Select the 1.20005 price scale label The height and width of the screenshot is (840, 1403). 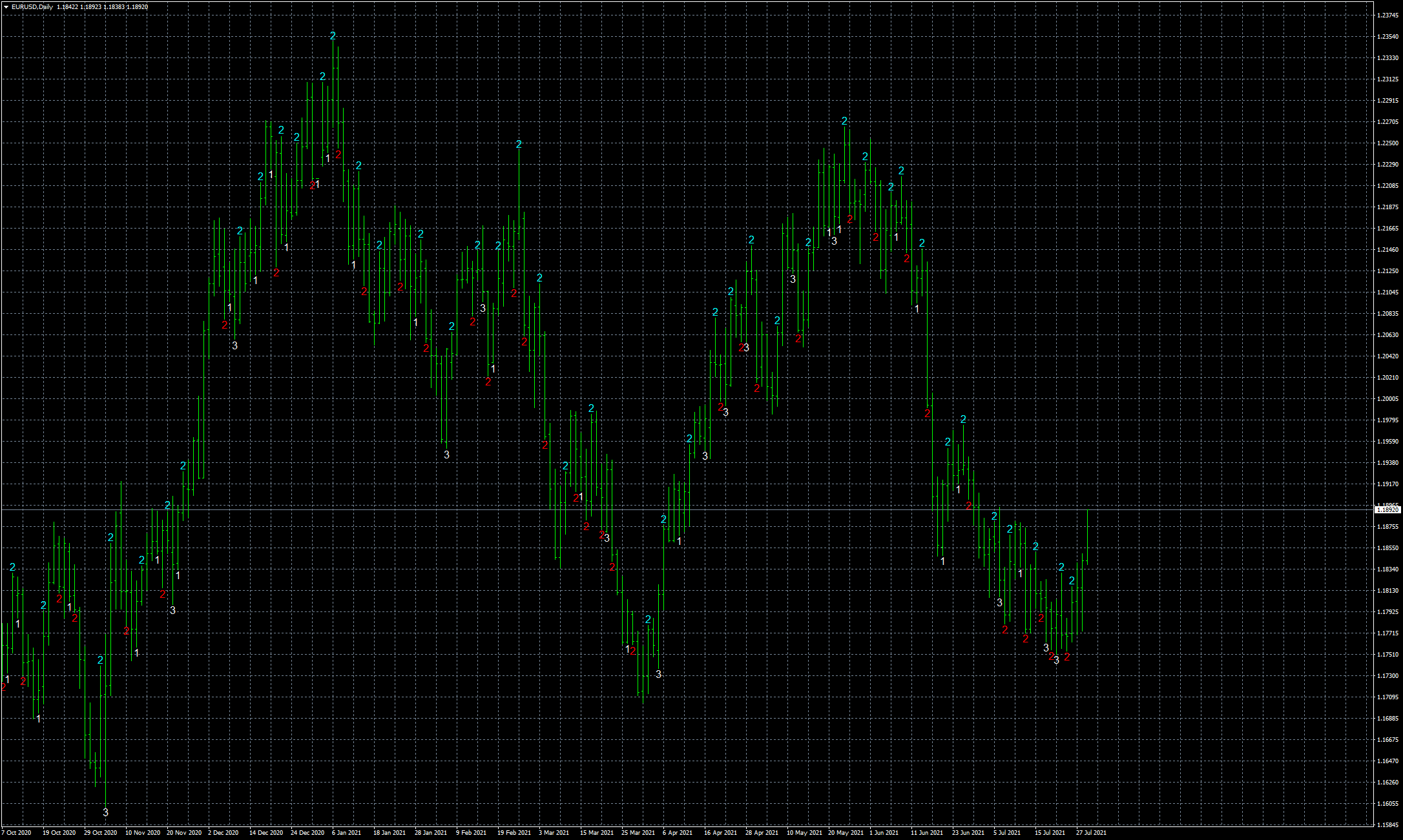(x=1387, y=399)
